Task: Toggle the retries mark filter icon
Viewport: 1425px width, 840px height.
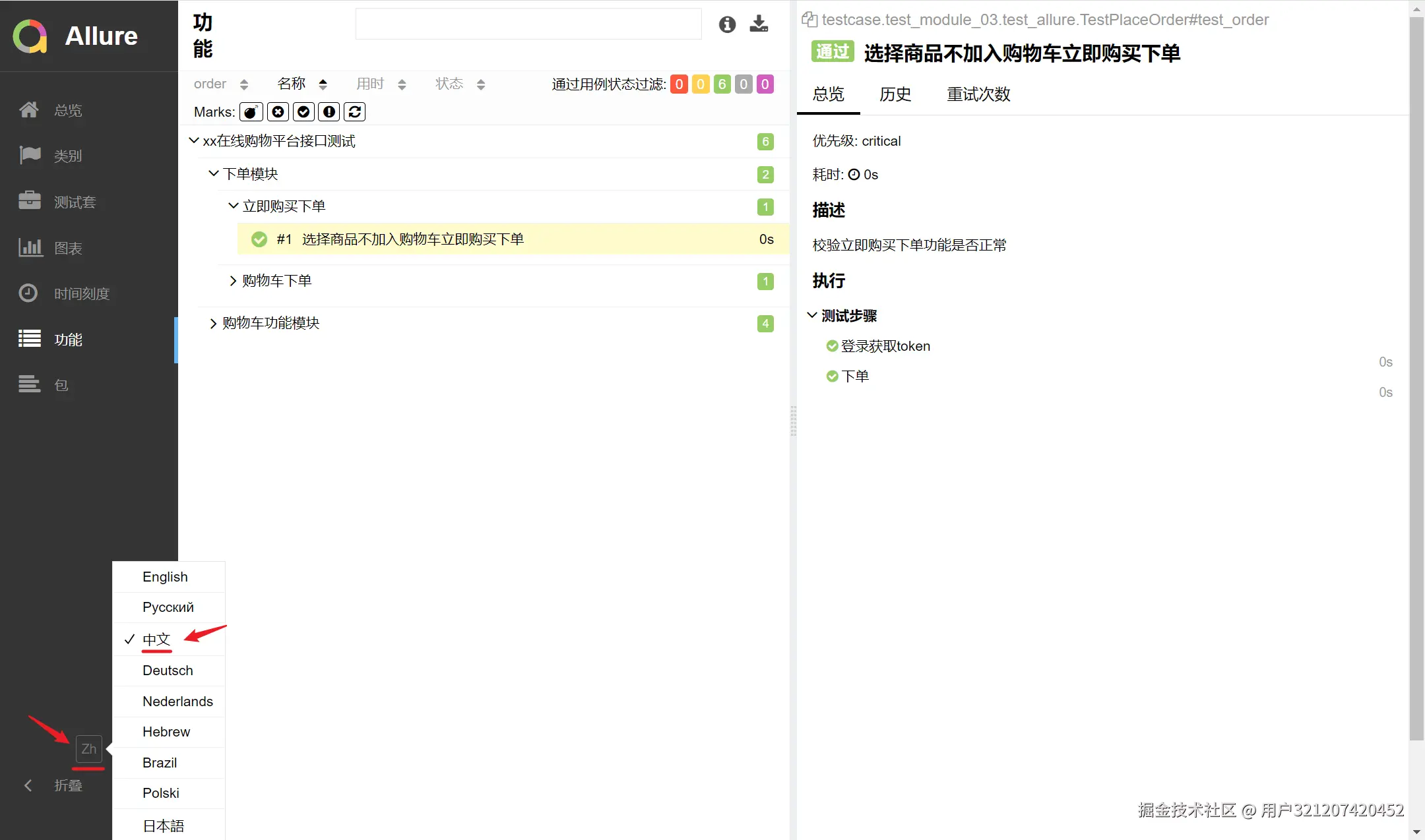Action: [x=355, y=112]
